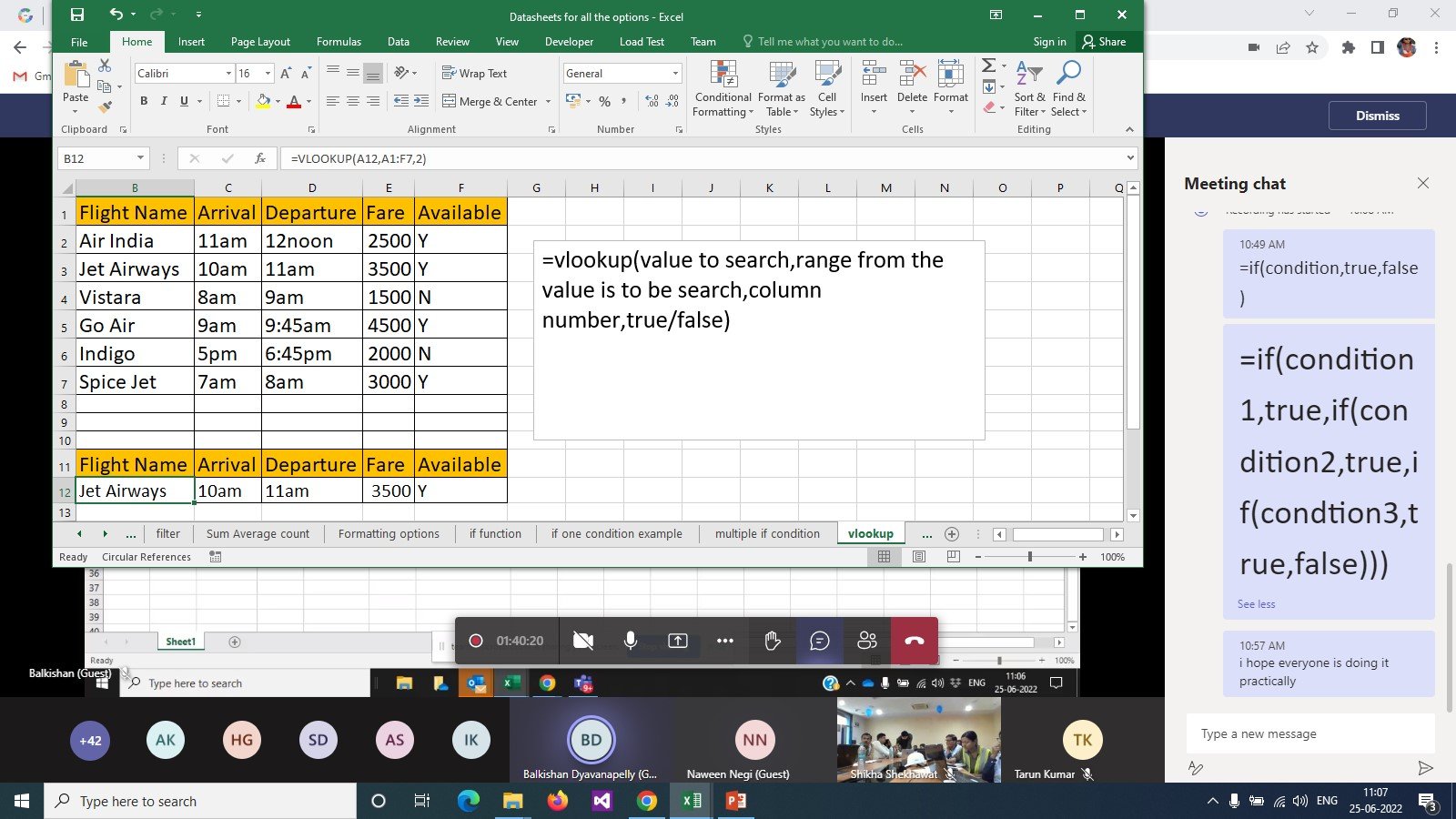Increase indent in Alignment group
This screenshot has width=1456, height=819.
tap(420, 101)
